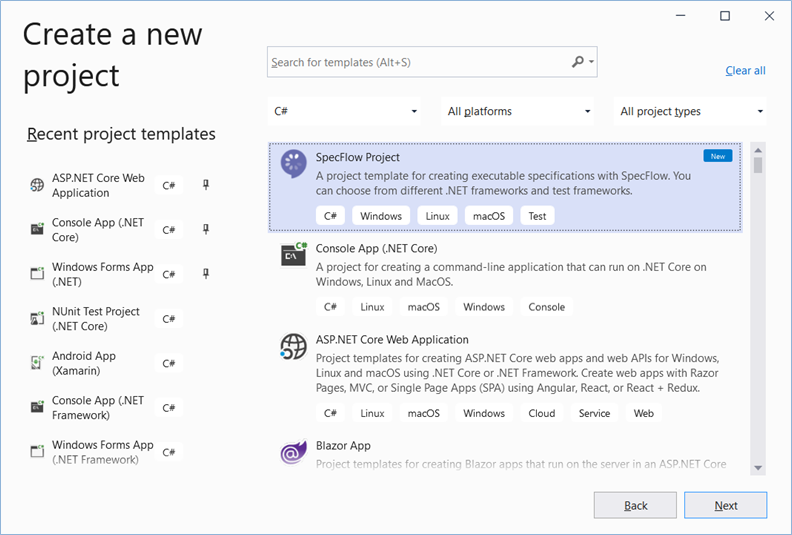Select the Blazor App template title
The image size is (792, 535).
343,446
